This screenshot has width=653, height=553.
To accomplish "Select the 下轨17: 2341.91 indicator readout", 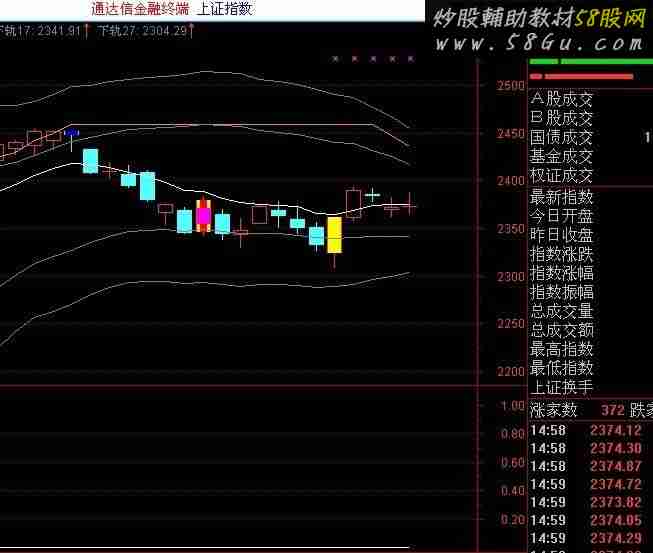I will point(43,31).
